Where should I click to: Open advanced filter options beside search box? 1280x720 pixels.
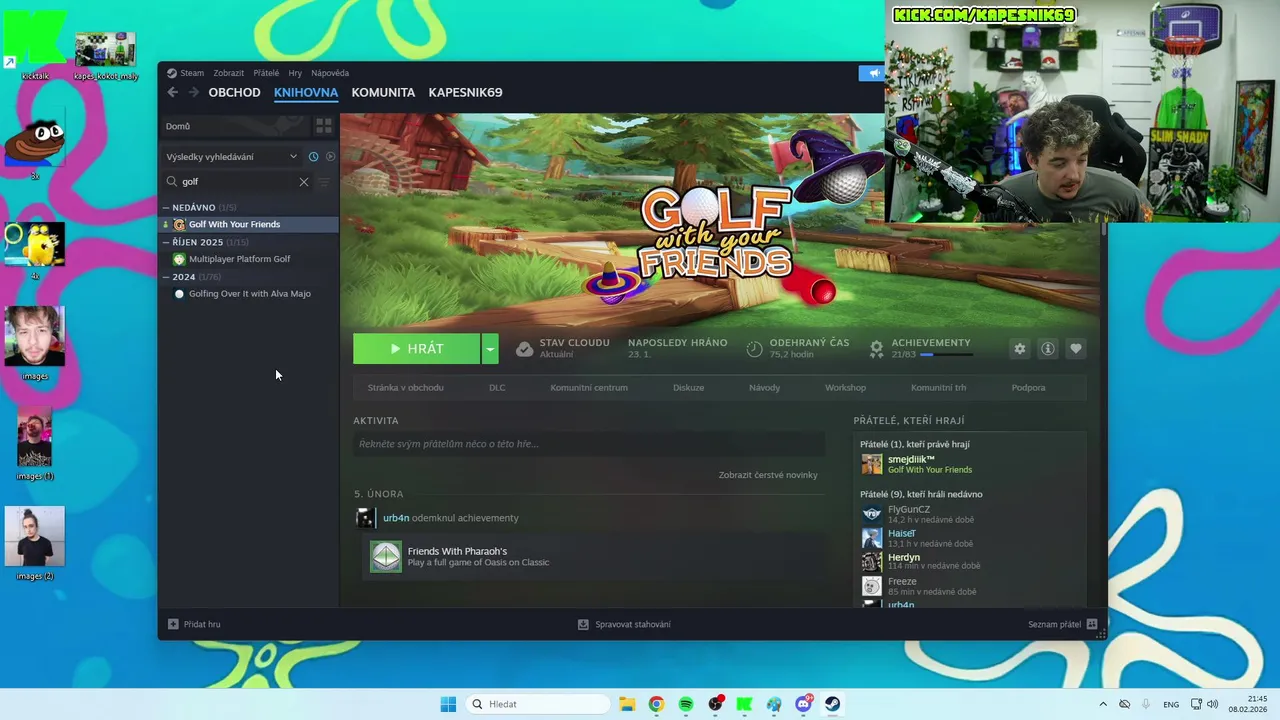[324, 182]
